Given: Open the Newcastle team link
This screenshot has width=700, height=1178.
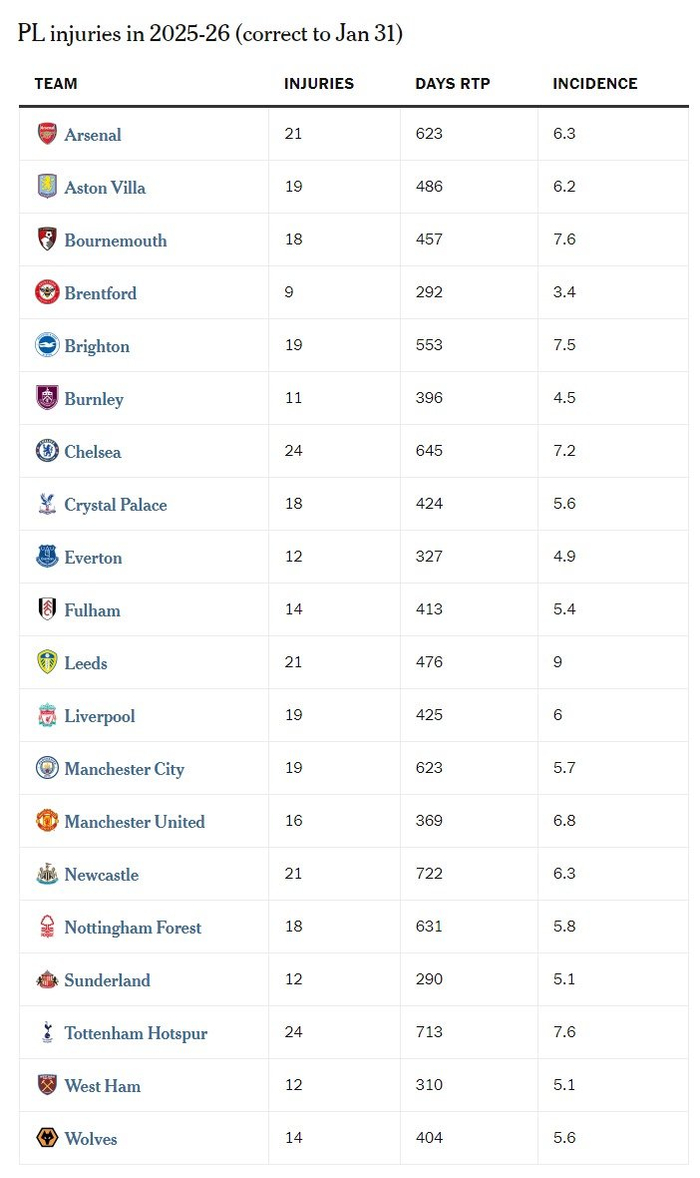Looking at the screenshot, I should point(101,875).
